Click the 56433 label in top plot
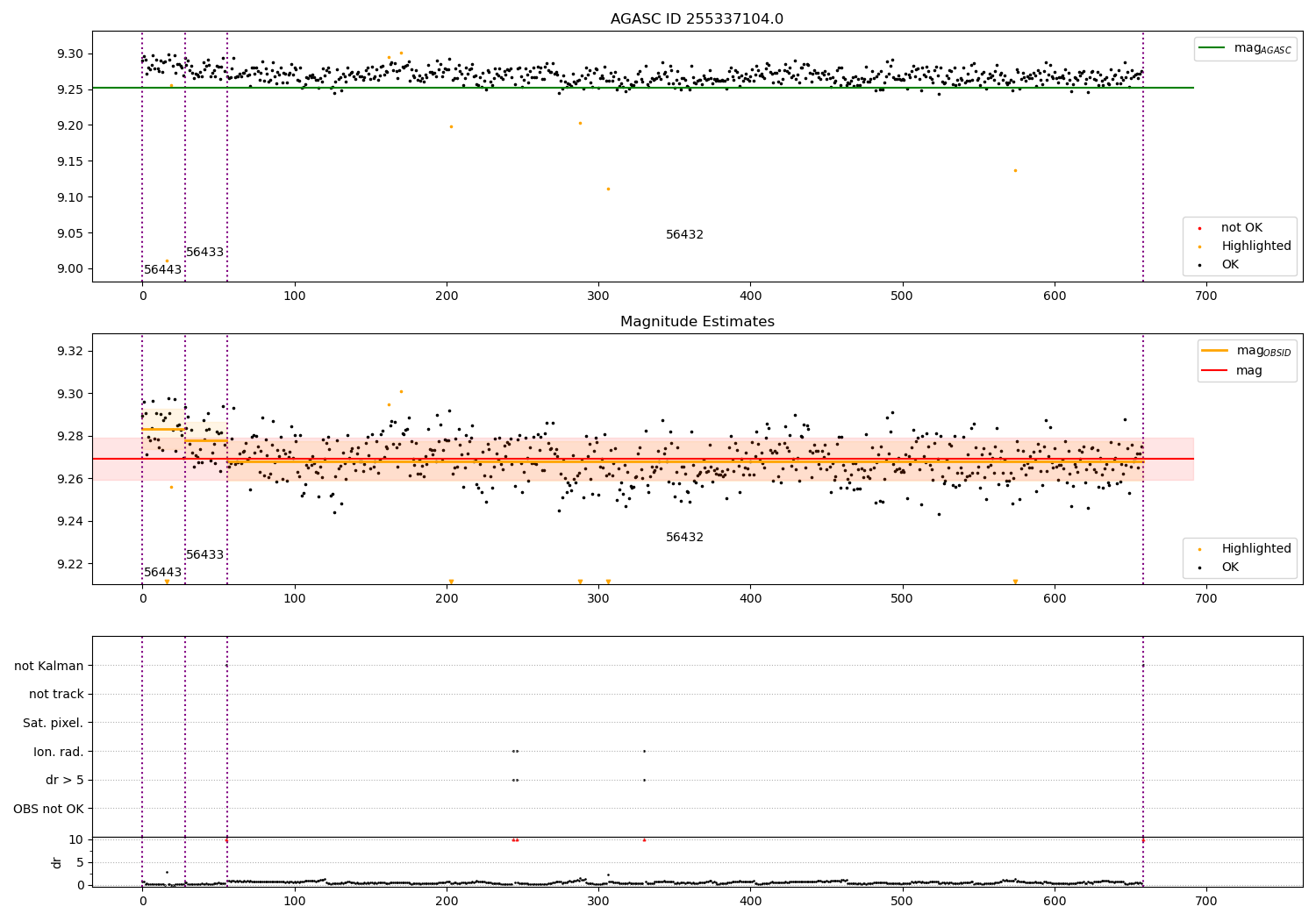 pos(204,253)
